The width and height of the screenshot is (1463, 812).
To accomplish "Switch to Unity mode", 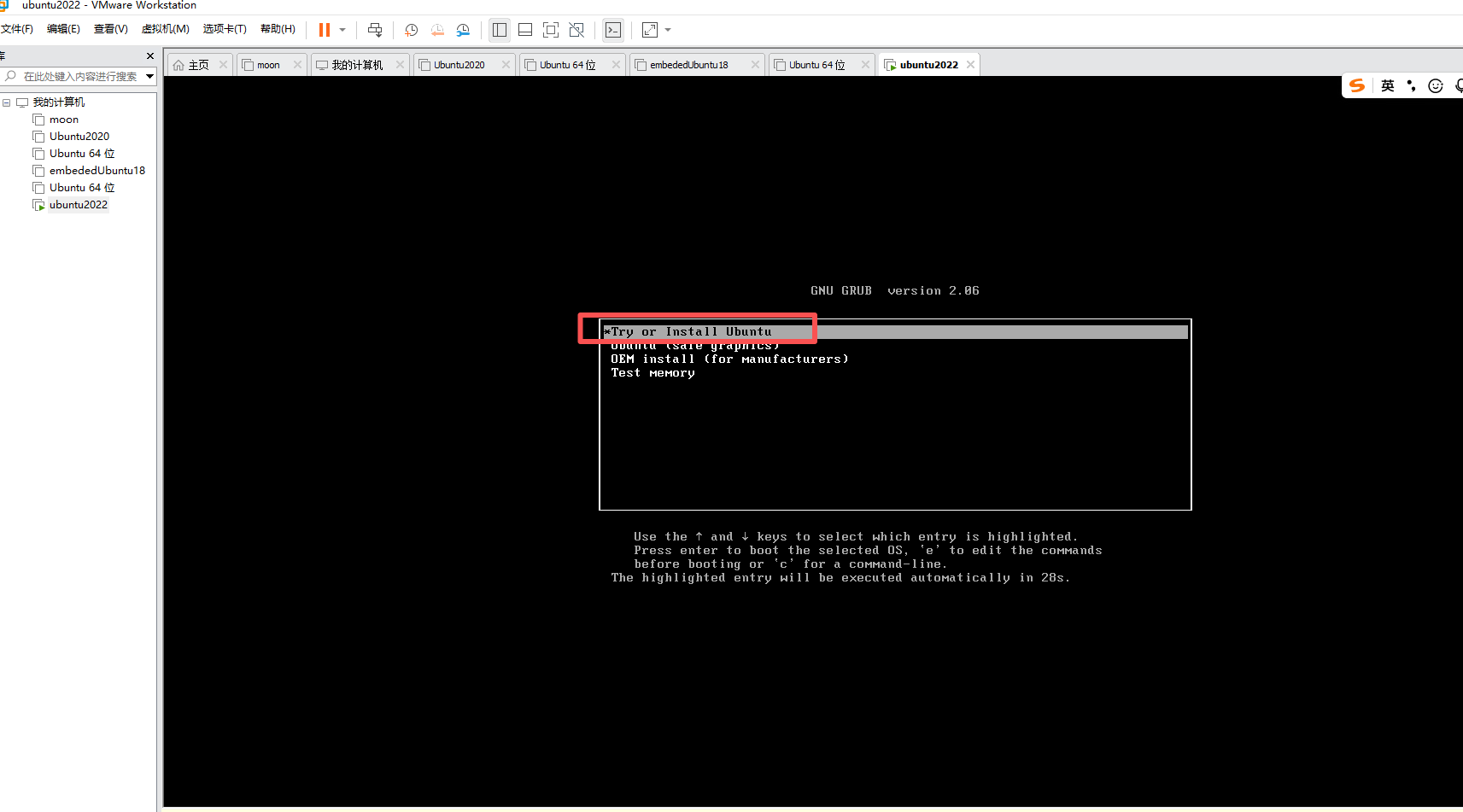I will pos(576,30).
